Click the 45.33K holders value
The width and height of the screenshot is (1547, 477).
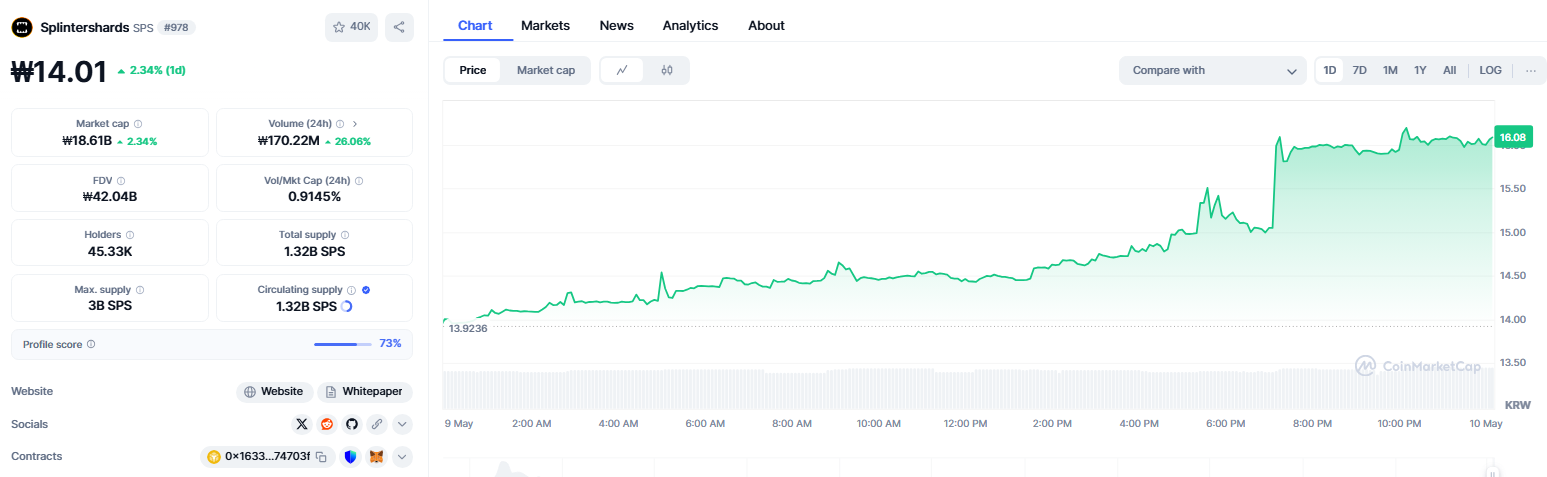pos(110,251)
